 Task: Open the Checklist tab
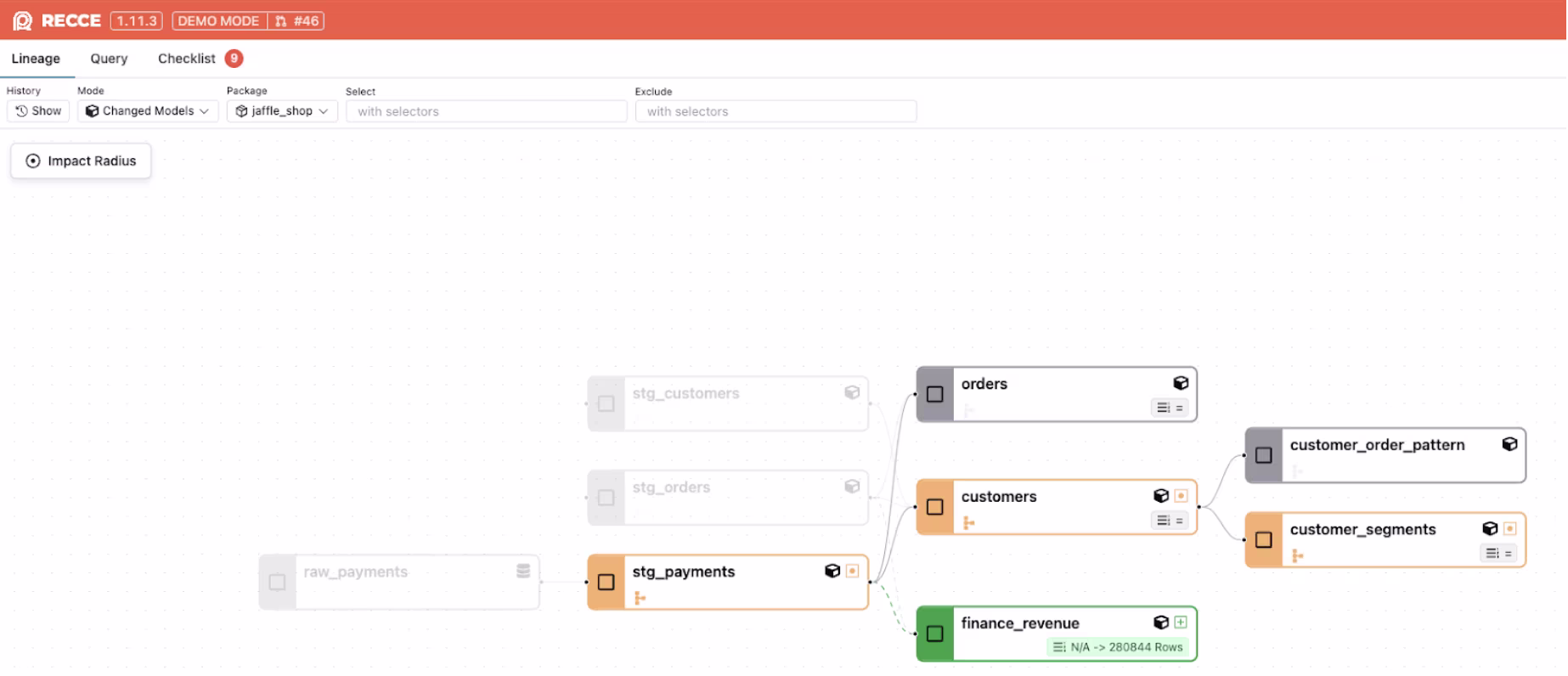[187, 59]
